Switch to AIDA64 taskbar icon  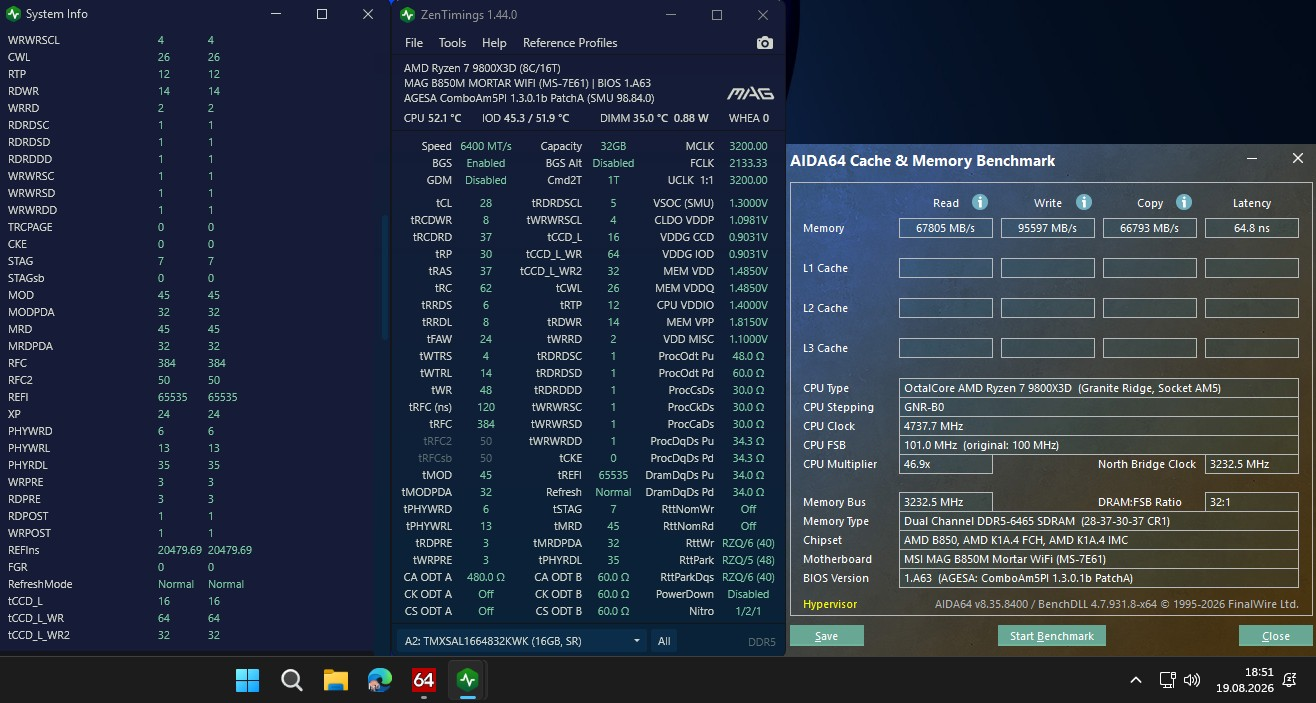coord(424,680)
